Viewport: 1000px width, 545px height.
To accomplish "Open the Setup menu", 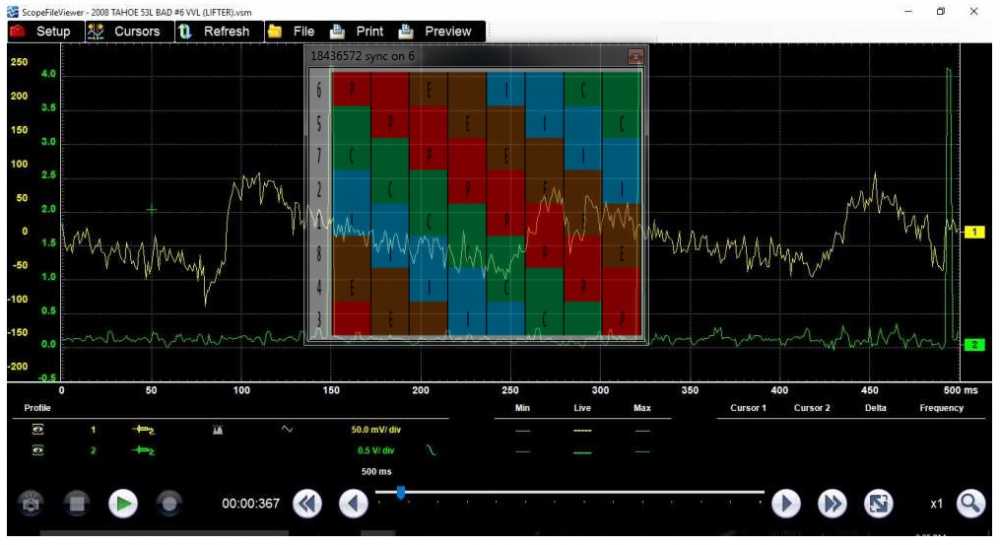I will coord(42,31).
